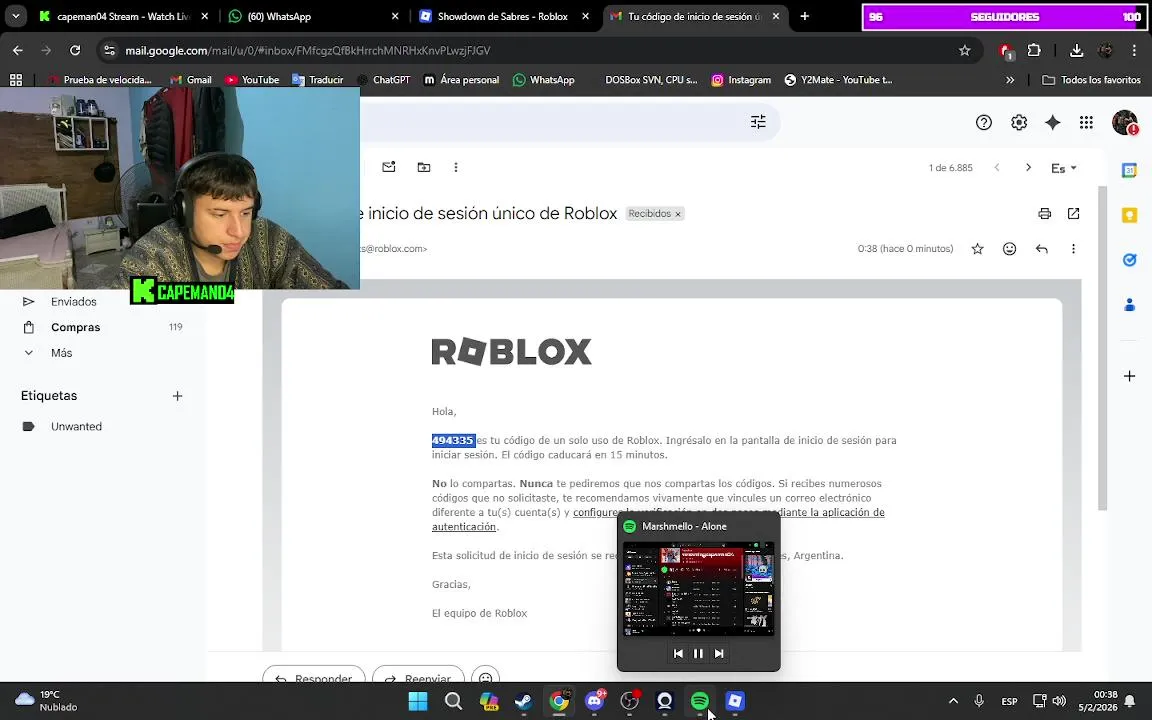The width and height of the screenshot is (1152, 720).
Task: Move email to folder icon
Action: click(x=424, y=168)
